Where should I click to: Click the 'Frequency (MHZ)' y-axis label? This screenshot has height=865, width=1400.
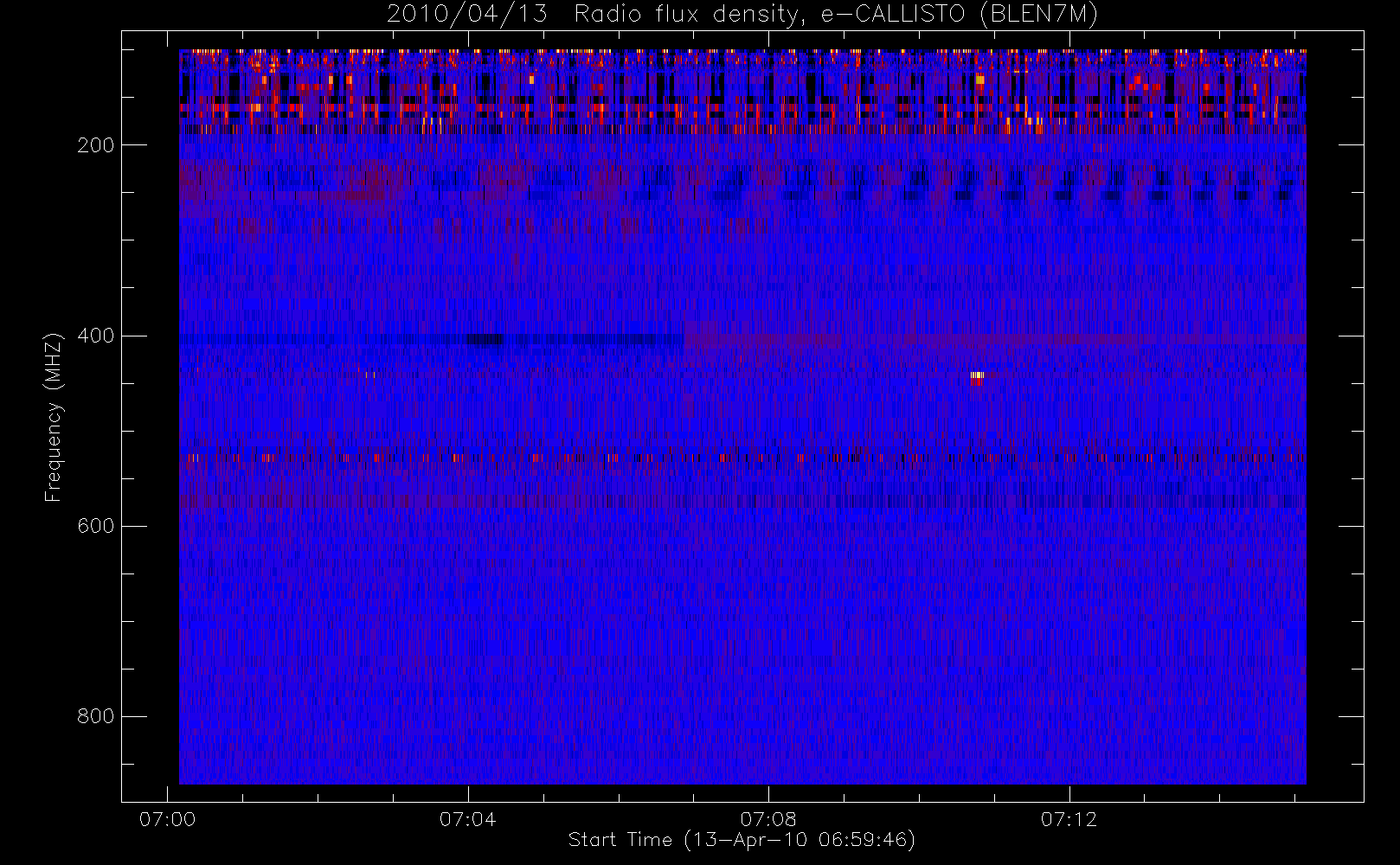(x=54, y=417)
